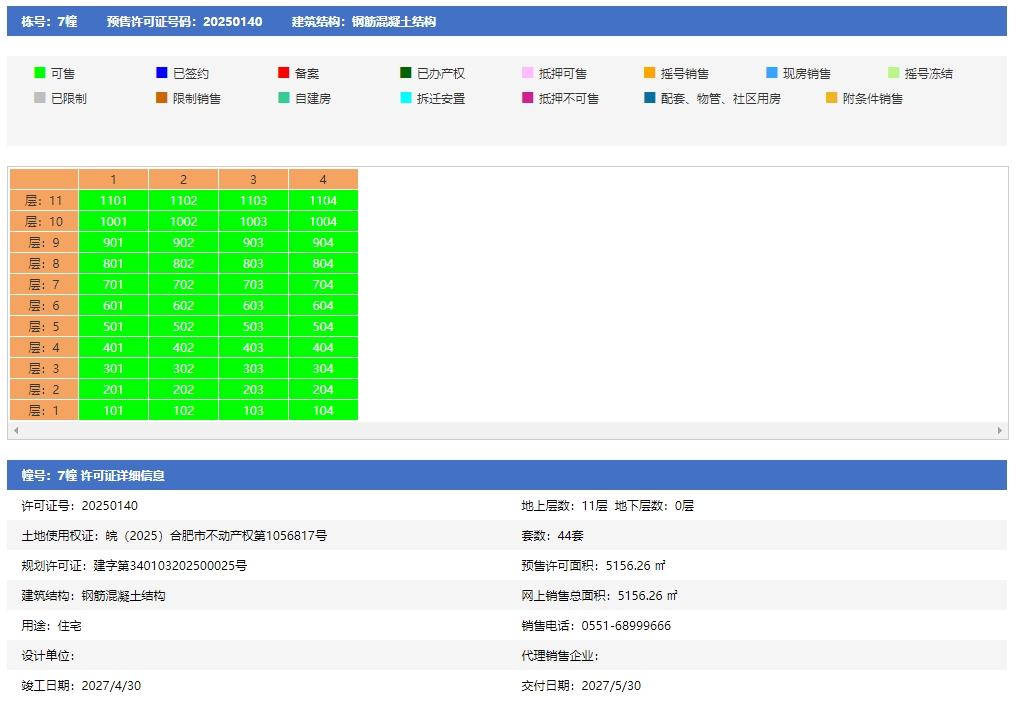Click row label 层: 6
Viewport: 1017px width, 709px height.
(44, 306)
